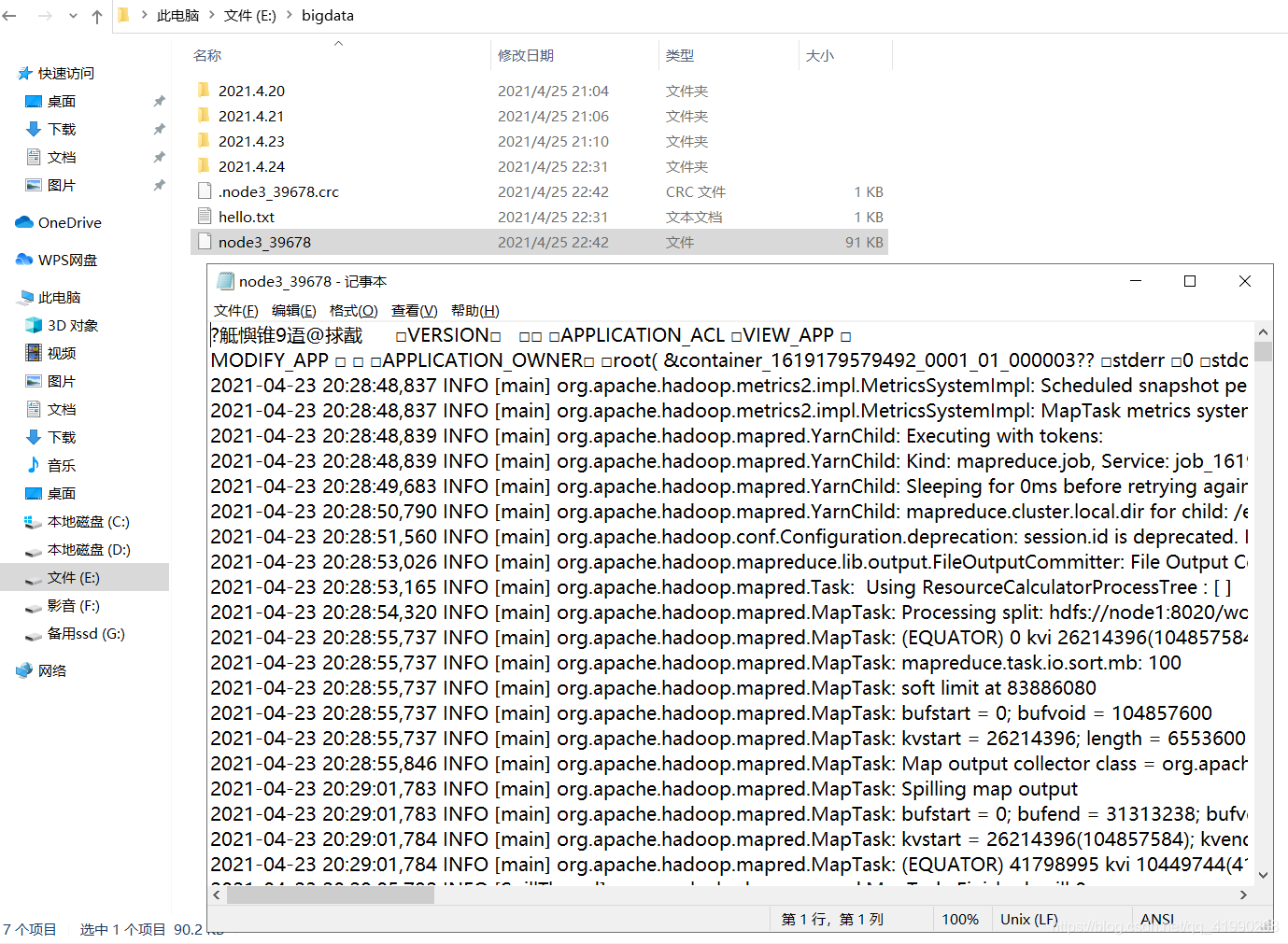Open Notepad 文件(F) menu
1288x944 pixels.
pyautogui.click(x=236, y=310)
